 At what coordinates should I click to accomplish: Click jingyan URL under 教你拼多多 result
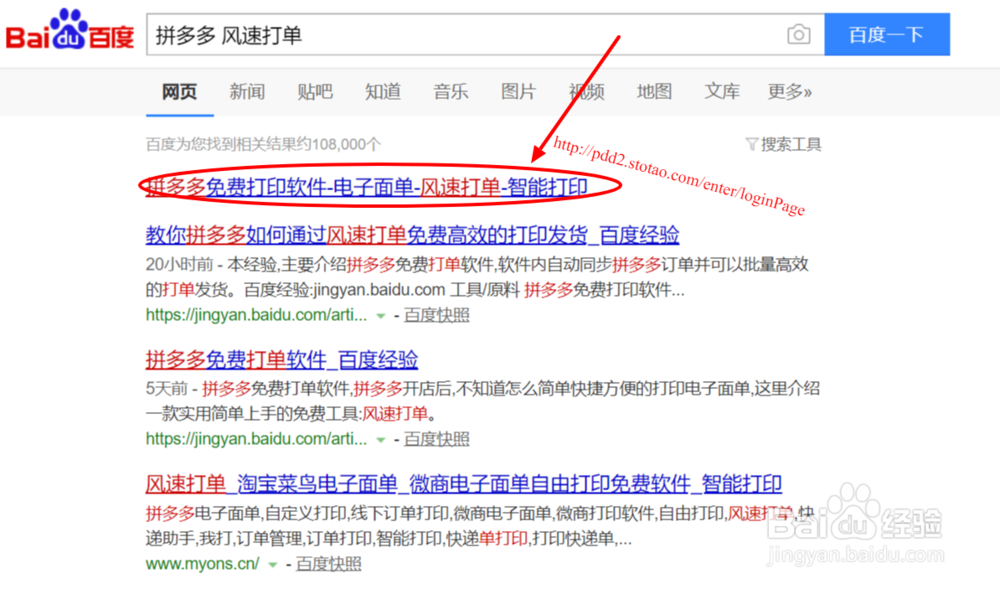256,315
